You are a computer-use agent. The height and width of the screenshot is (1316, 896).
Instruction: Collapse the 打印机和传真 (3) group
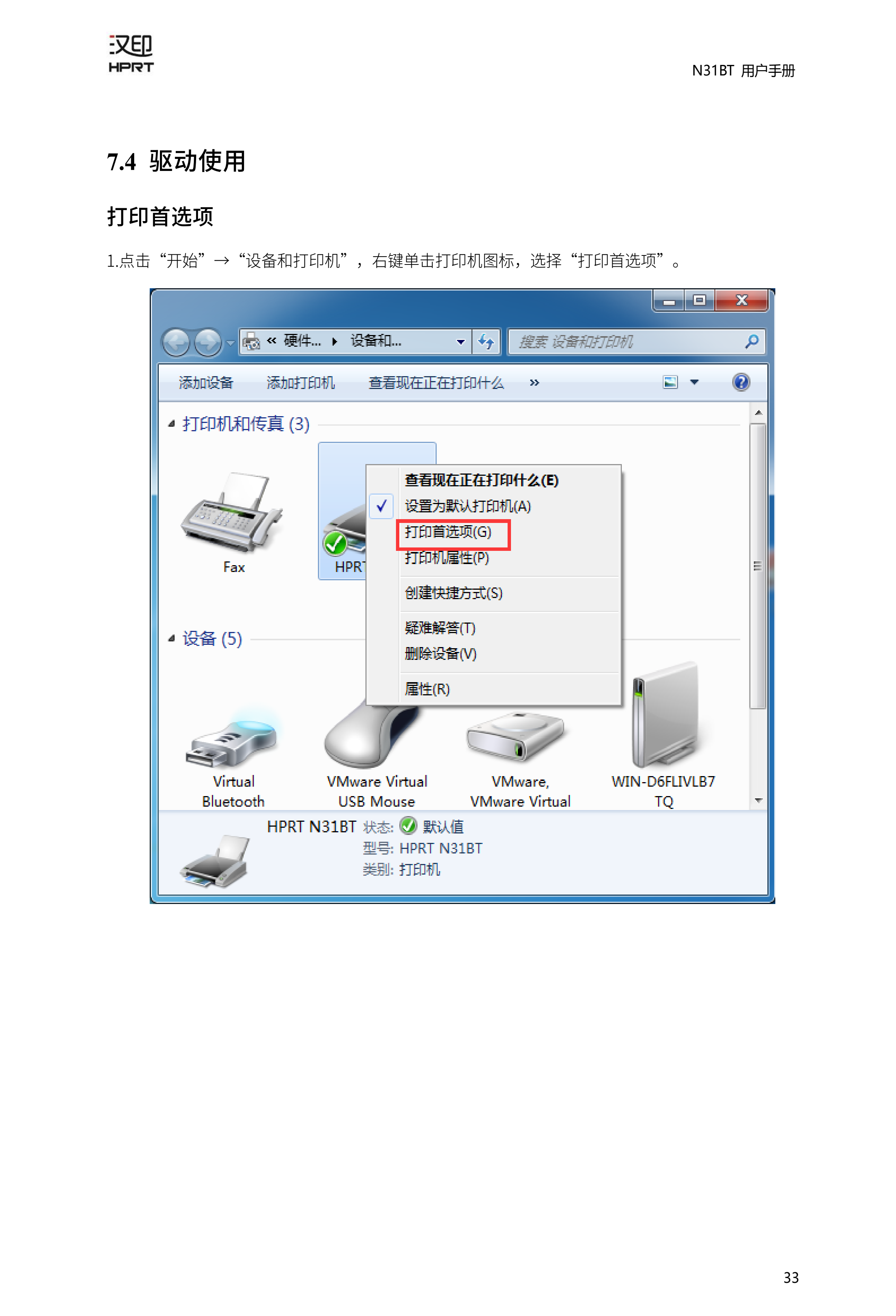pos(172,424)
